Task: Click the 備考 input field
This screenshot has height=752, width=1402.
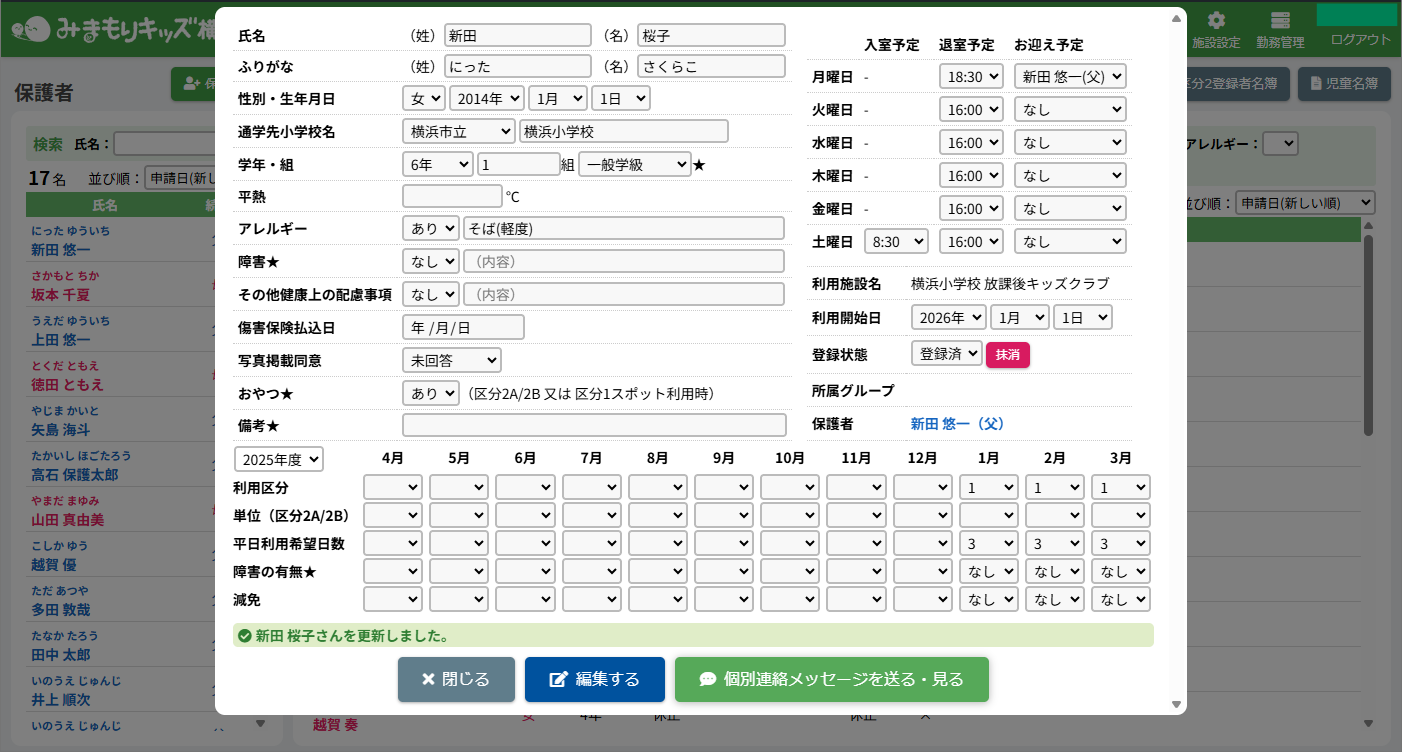Action: [594, 425]
